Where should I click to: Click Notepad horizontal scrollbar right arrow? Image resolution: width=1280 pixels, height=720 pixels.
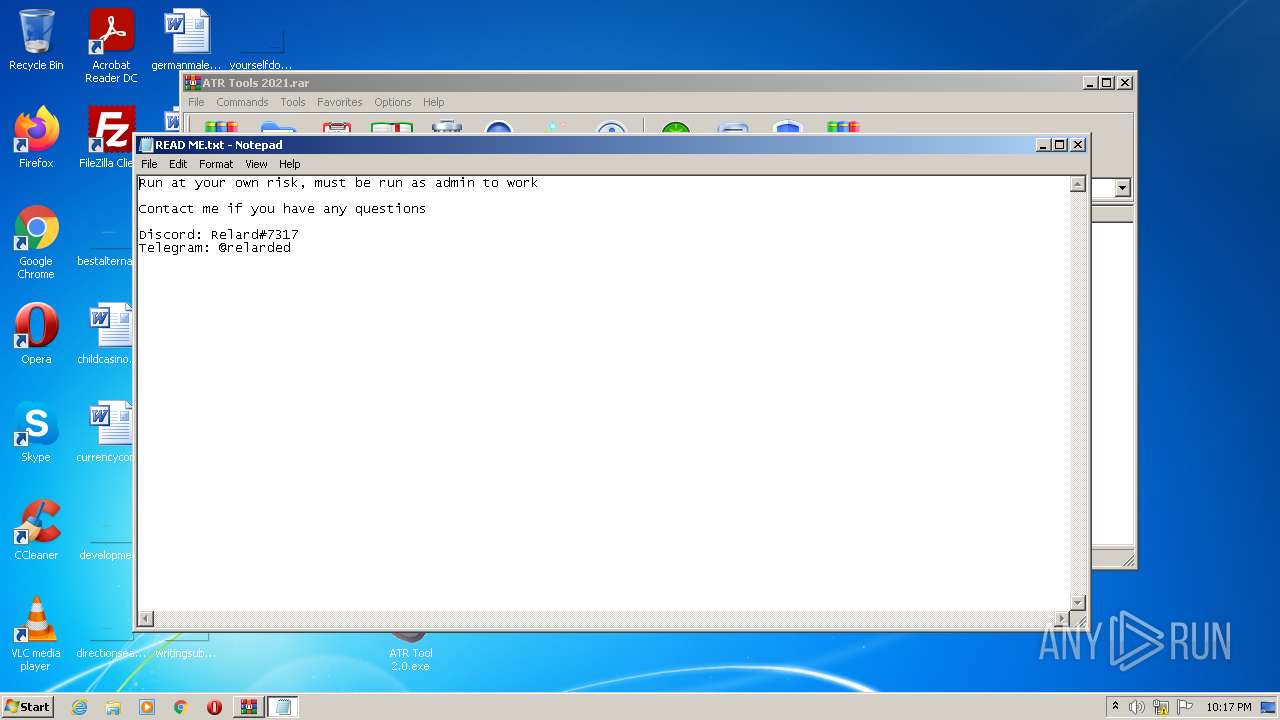click(1062, 619)
